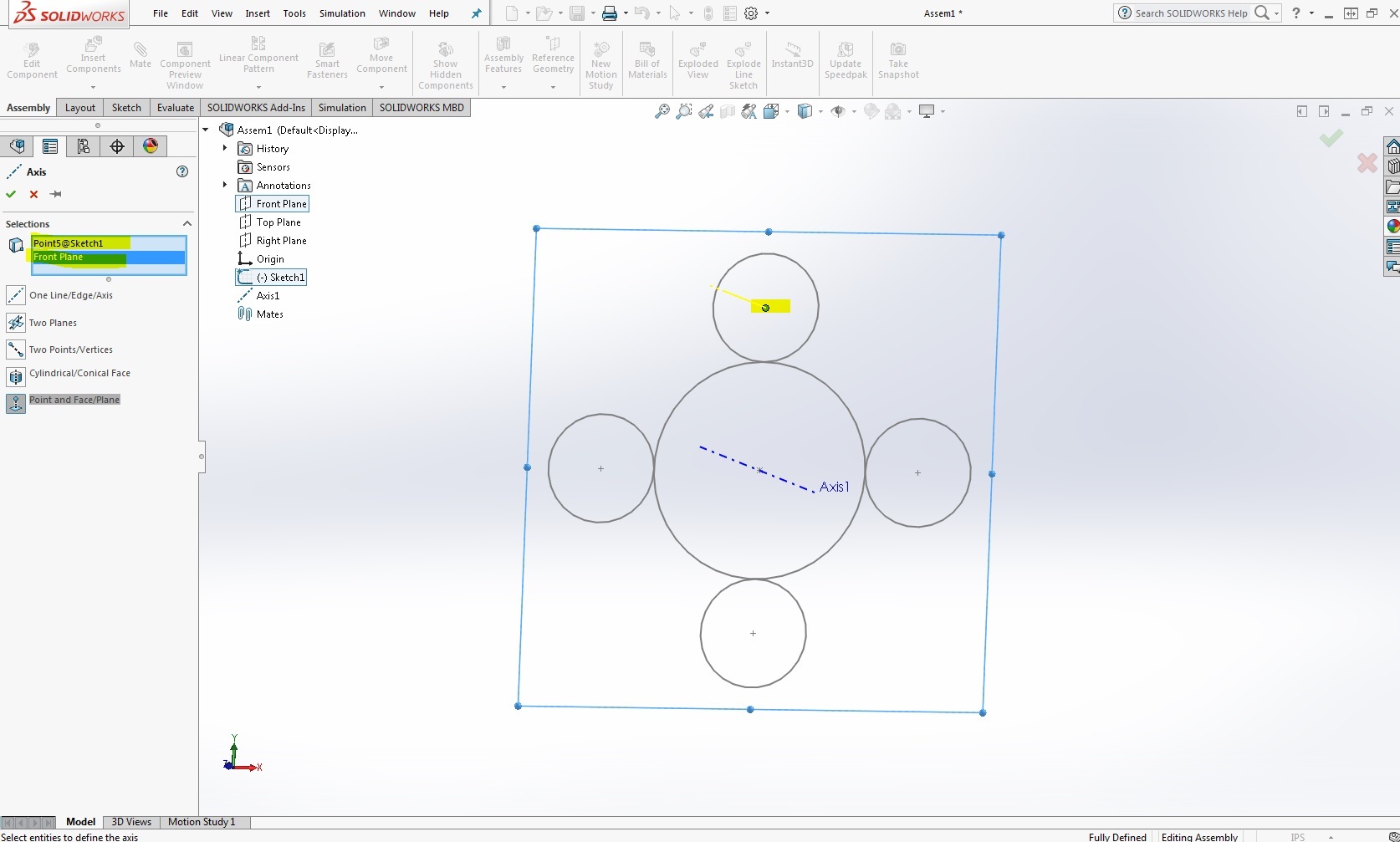Open the 3D Views tab
The width and height of the screenshot is (1400, 842).
131,822
